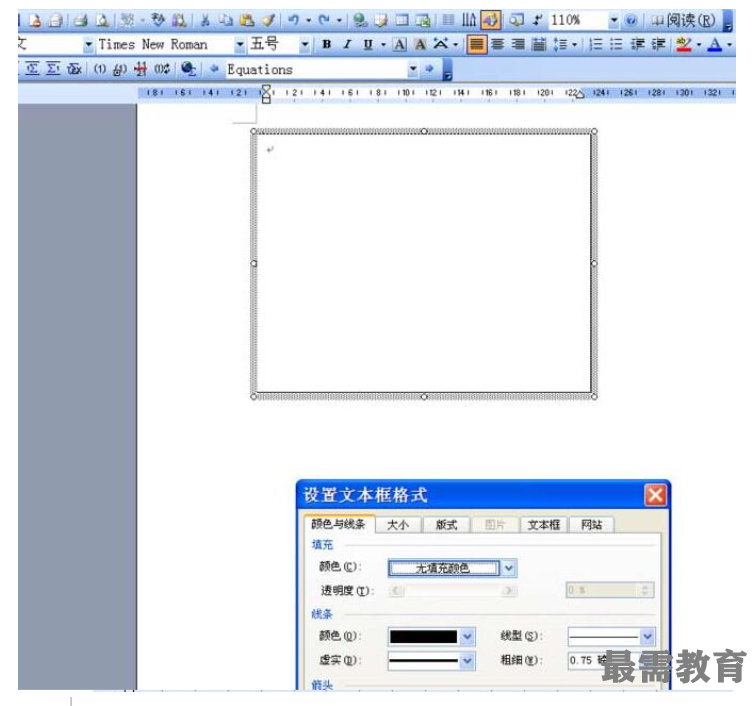Viewport: 753px width, 706px height.
Task: Set paragraph alignment to Right
Action: tap(518, 45)
